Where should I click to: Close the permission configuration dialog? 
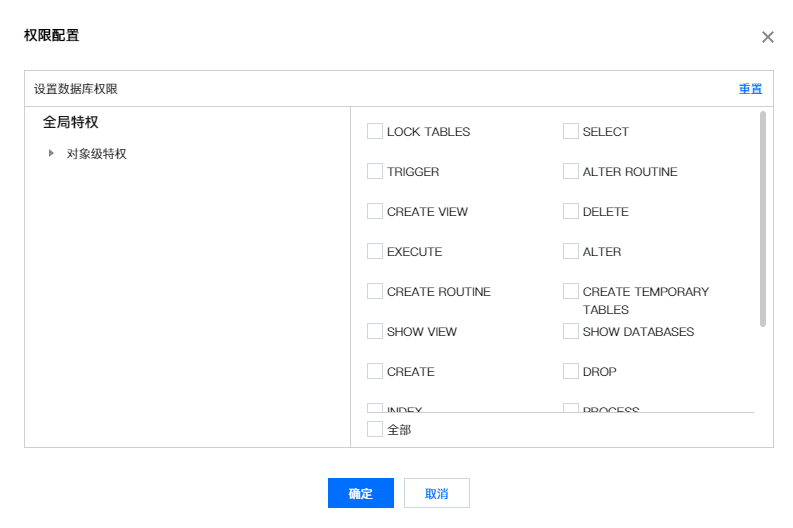pyautogui.click(x=768, y=37)
